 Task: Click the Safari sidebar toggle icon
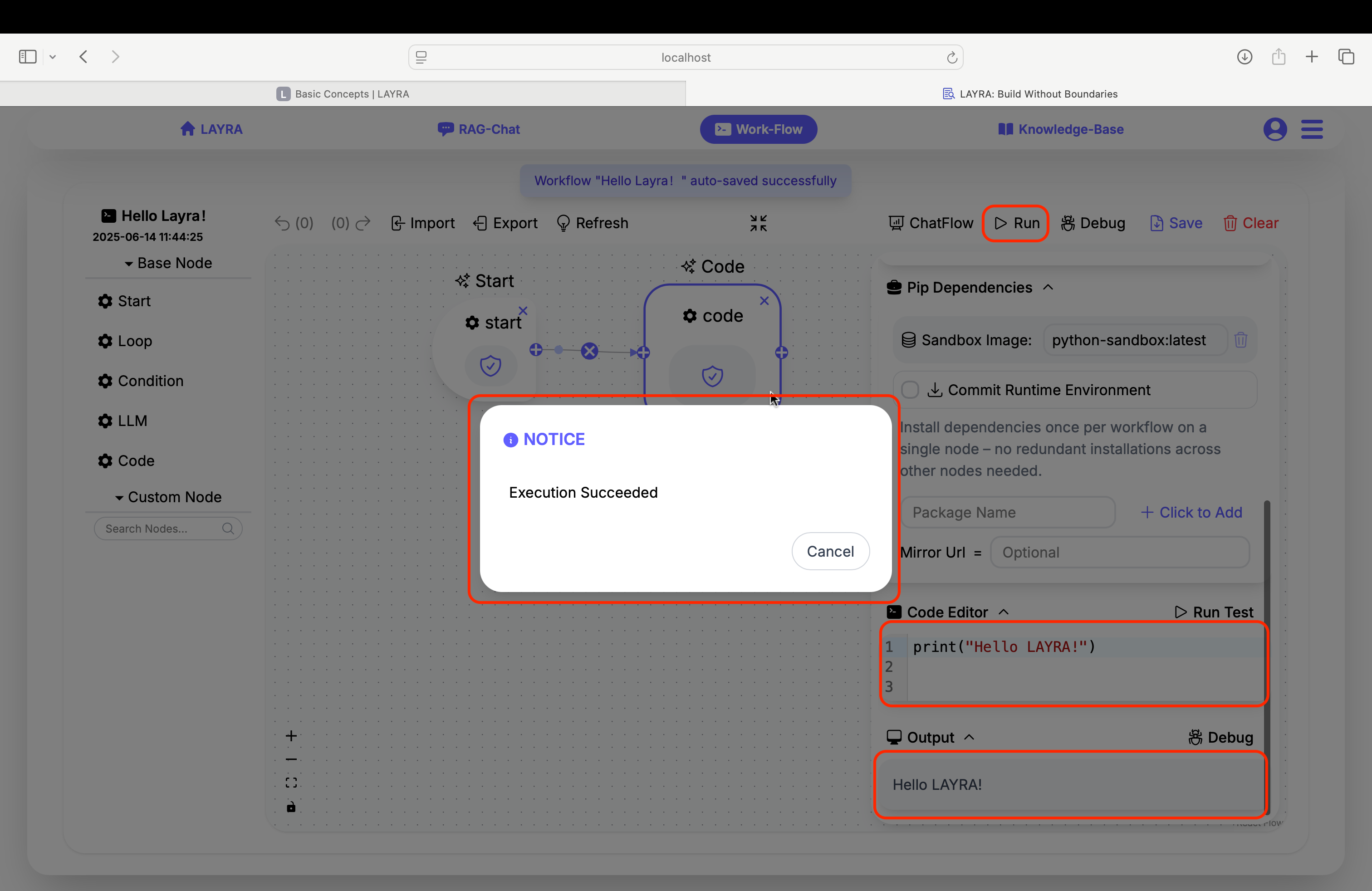coord(28,56)
